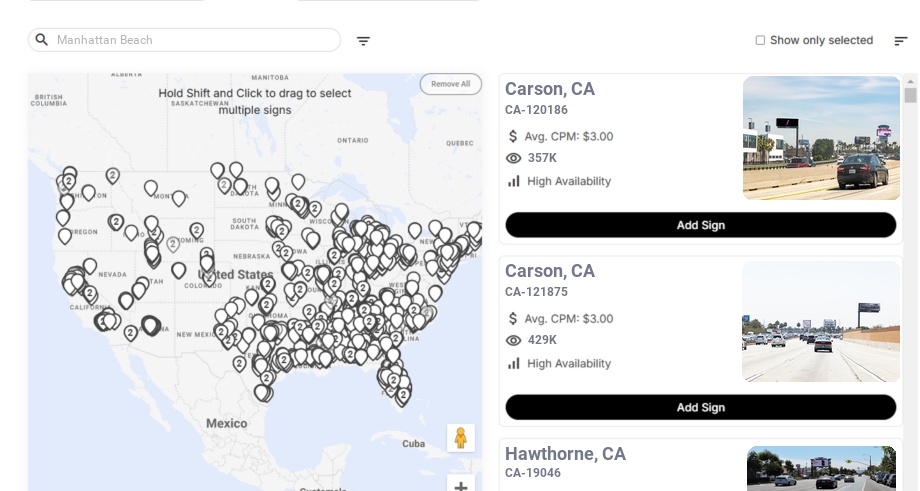Image resolution: width=920 pixels, height=491 pixels.
Task: Click the impressions eye icon for CA-120186
Action: pyautogui.click(x=514, y=158)
